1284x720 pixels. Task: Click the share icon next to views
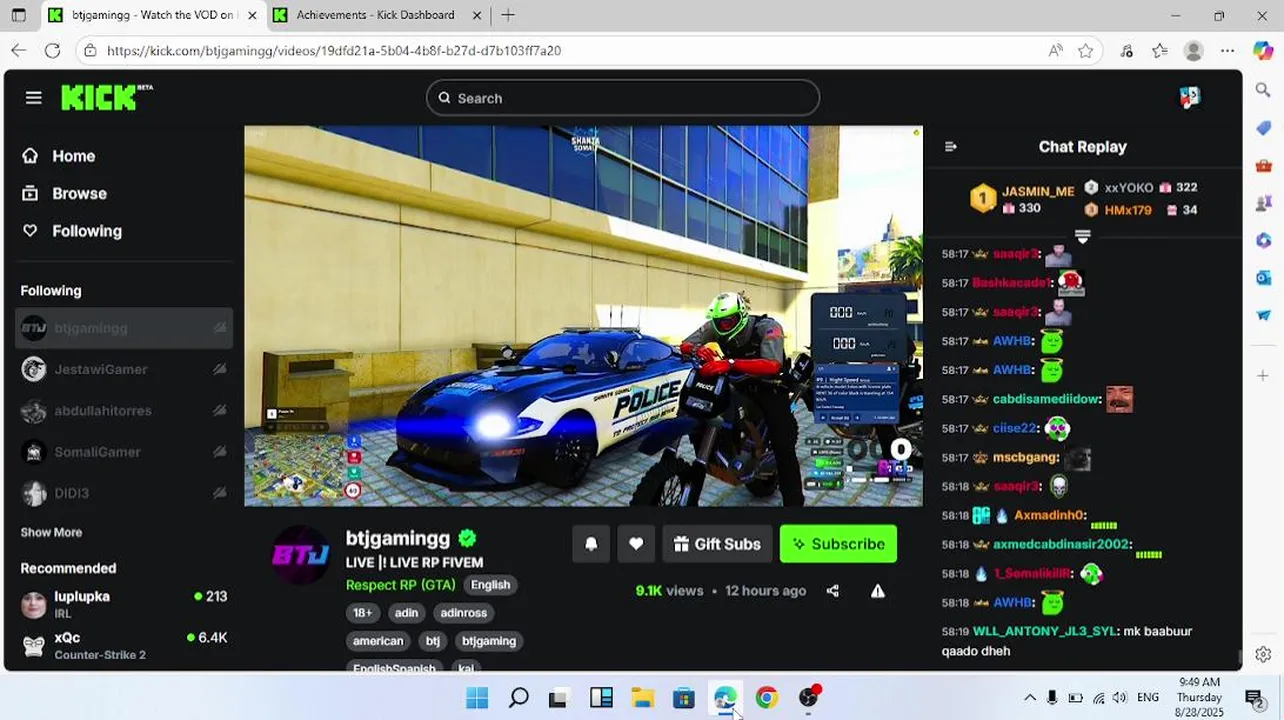[833, 591]
